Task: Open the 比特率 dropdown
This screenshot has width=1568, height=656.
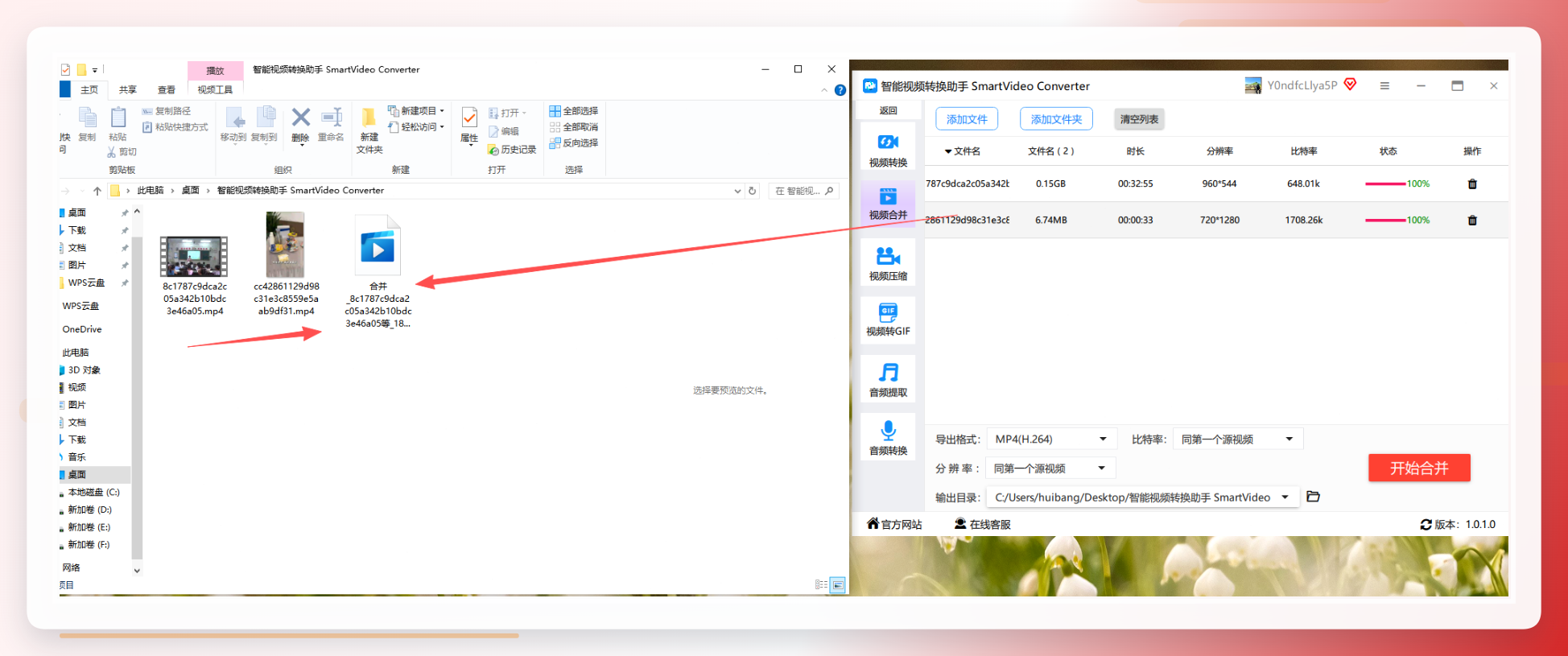Action: point(1238,439)
